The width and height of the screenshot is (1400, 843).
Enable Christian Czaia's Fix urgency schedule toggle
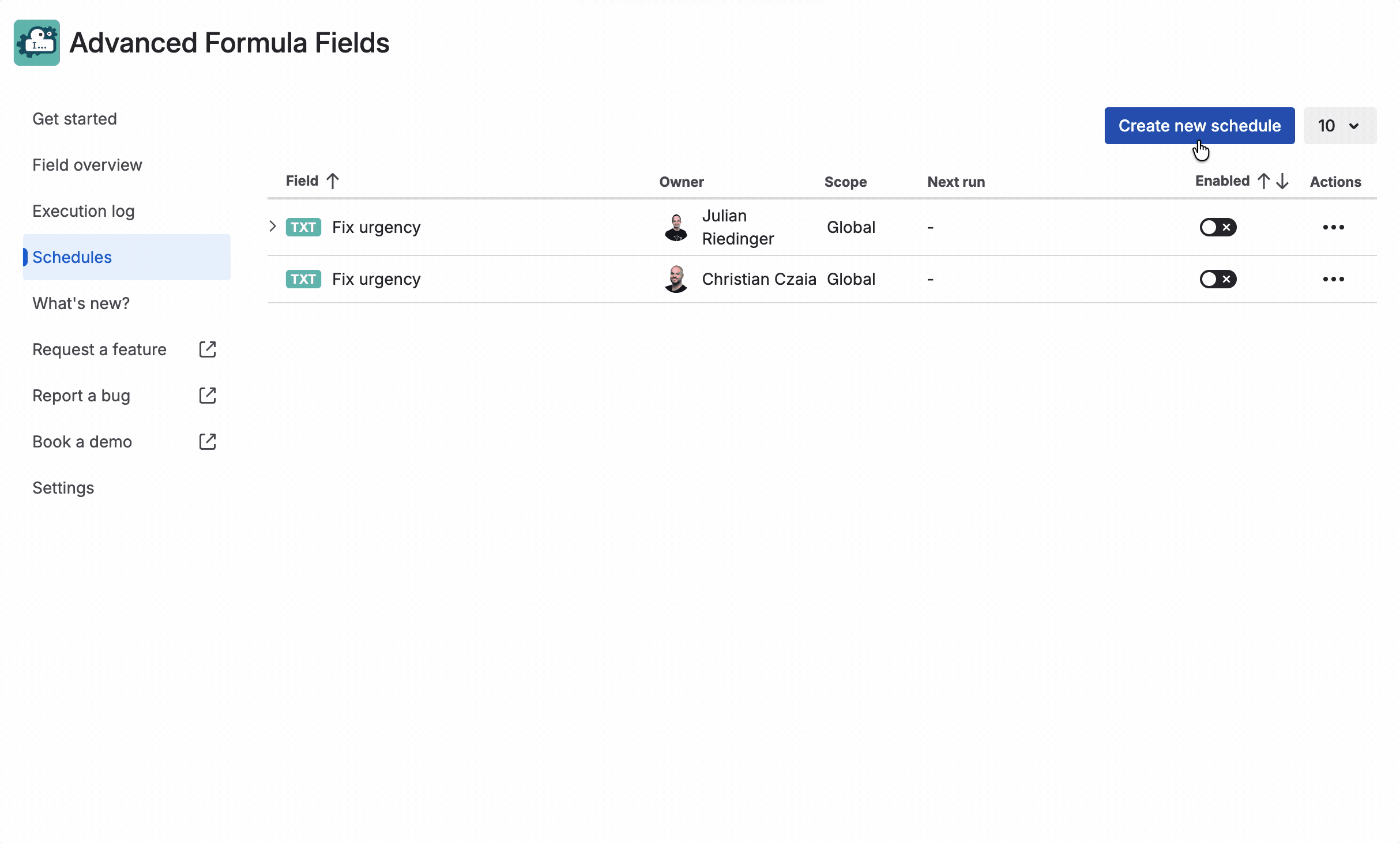click(x=1218, y=279)
